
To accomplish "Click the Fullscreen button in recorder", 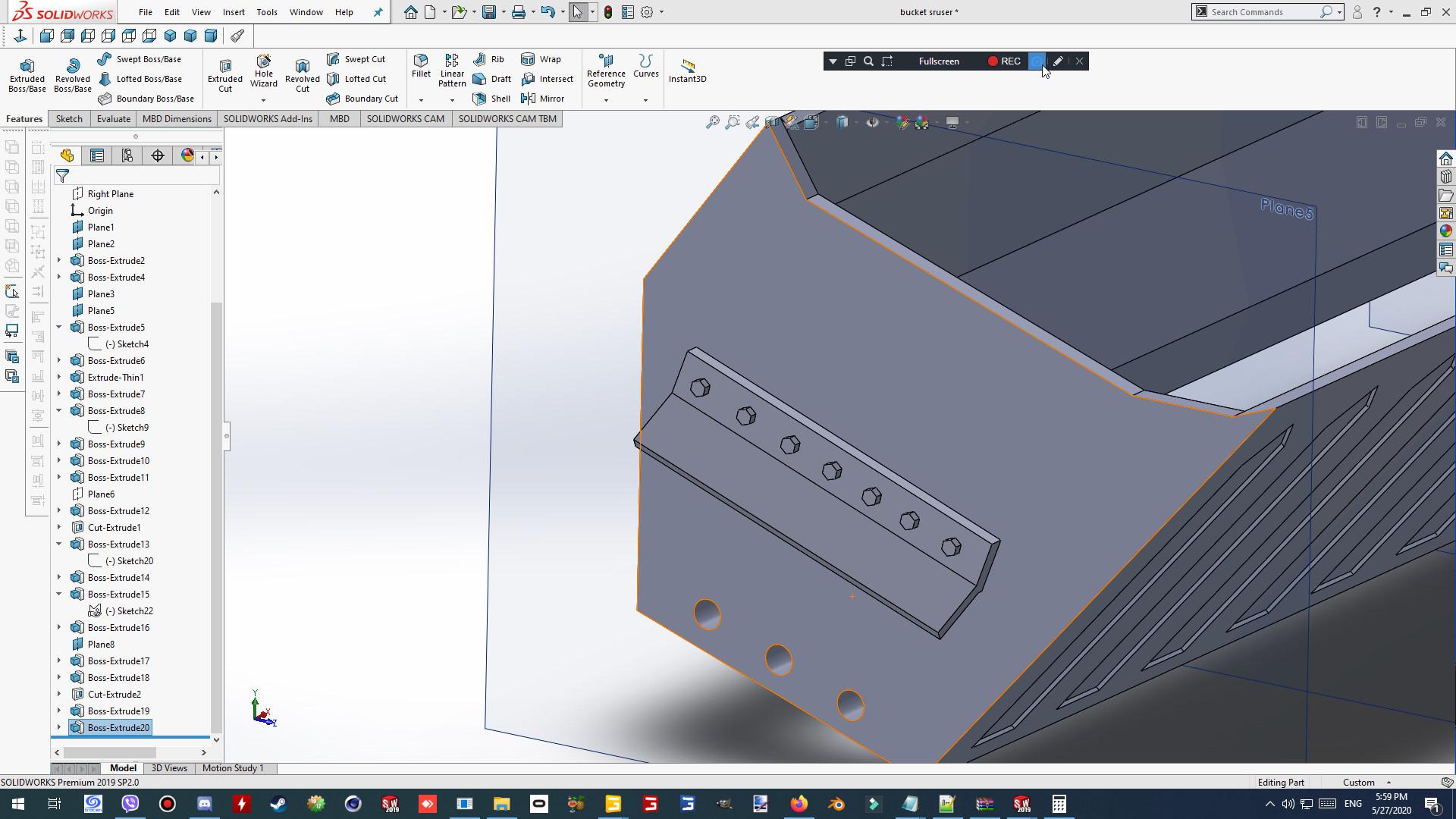I will pyautogui.click(x=938, y=61).
